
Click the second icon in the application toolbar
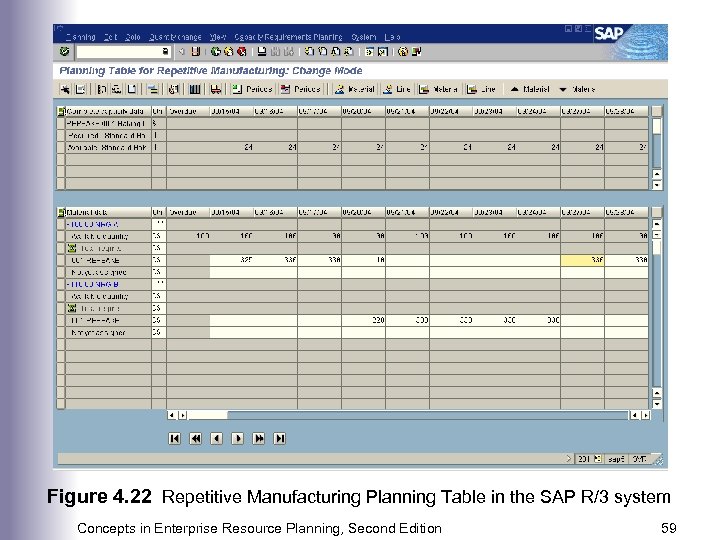80,89
